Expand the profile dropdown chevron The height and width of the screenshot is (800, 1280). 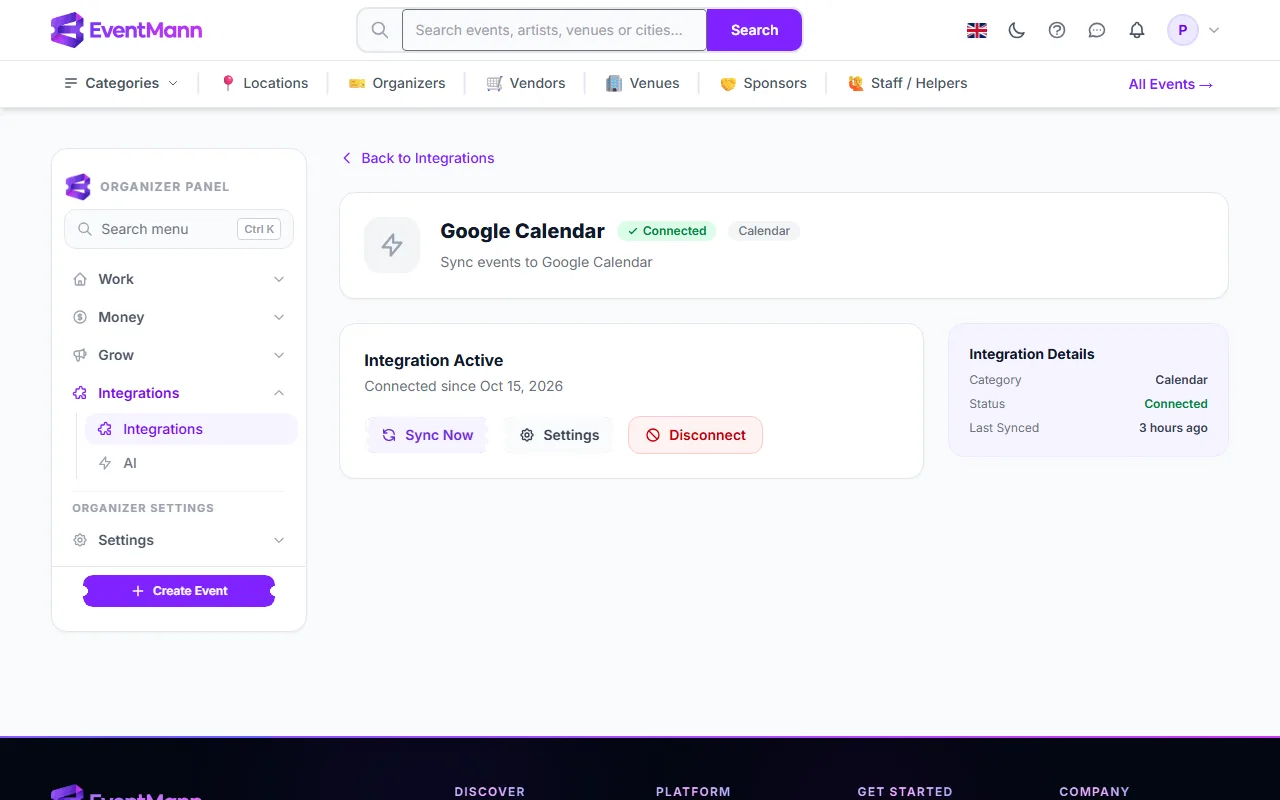point(1214,30)
